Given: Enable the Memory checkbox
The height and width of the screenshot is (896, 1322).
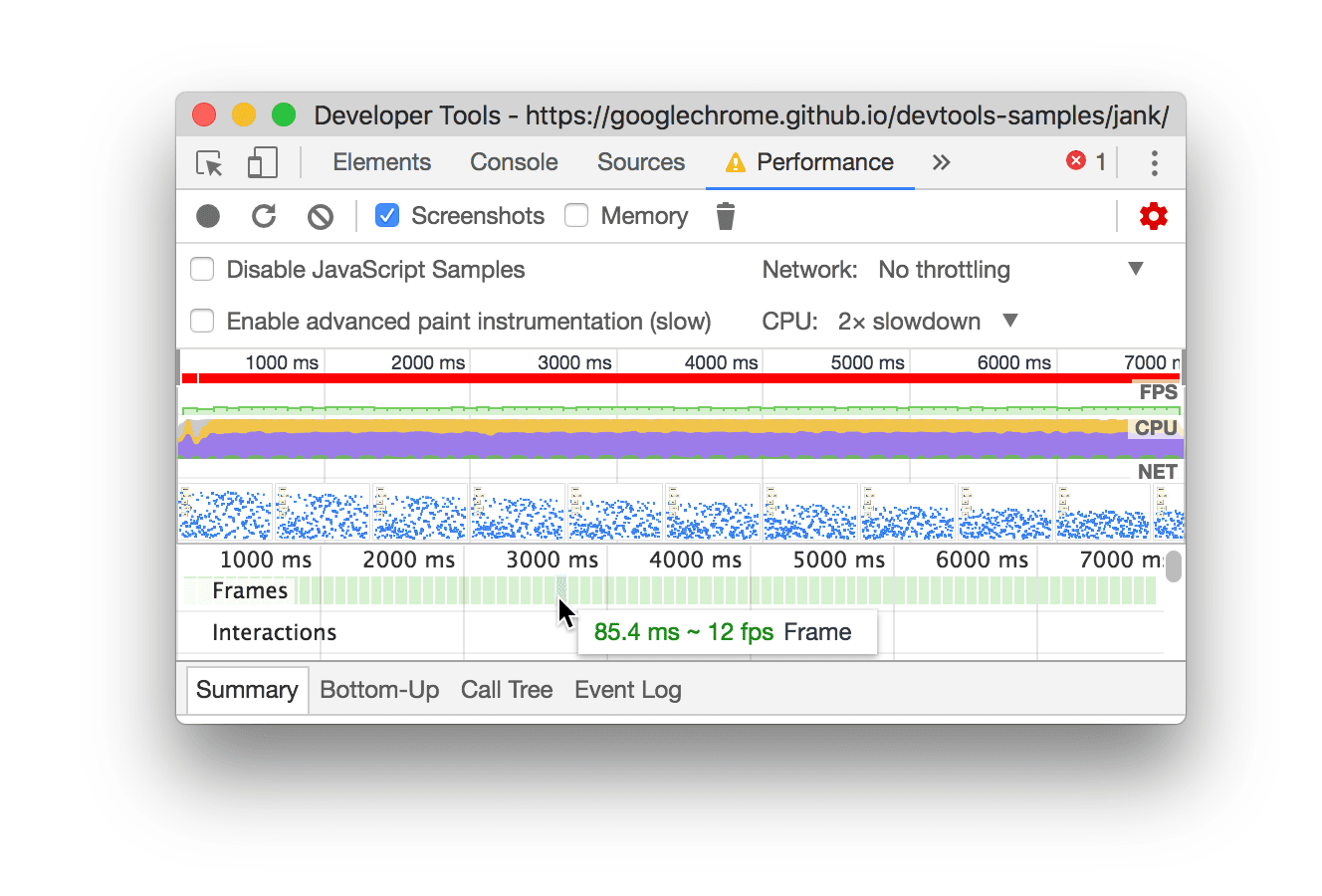Looking at the screenshot, I should [576, 215].
